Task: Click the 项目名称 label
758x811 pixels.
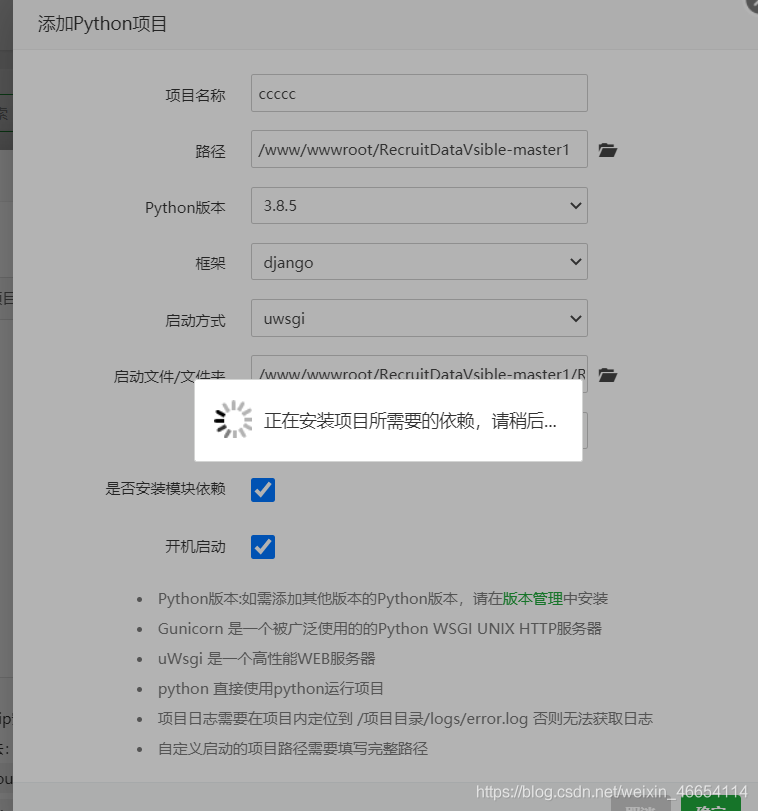Action: click(195, 95)
